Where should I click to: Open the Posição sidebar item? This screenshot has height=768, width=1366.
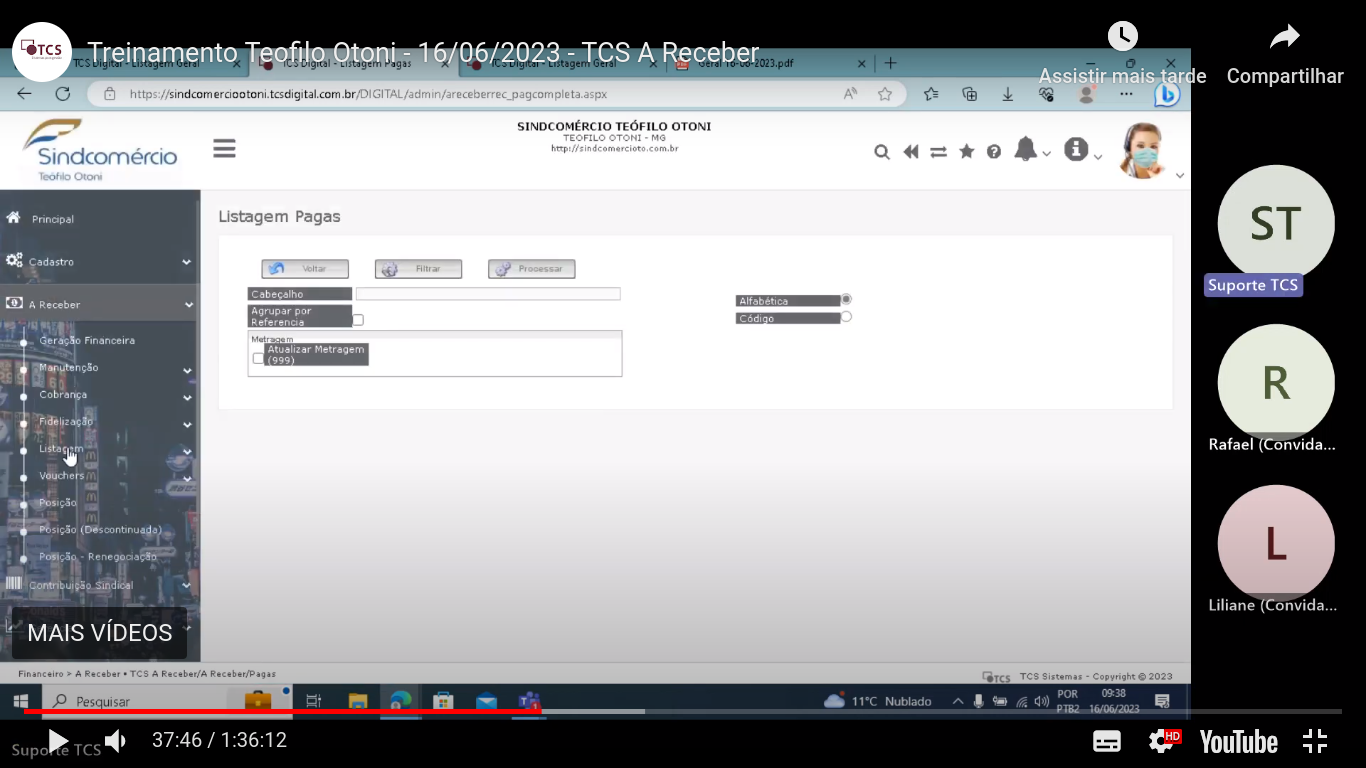point(58,503)
